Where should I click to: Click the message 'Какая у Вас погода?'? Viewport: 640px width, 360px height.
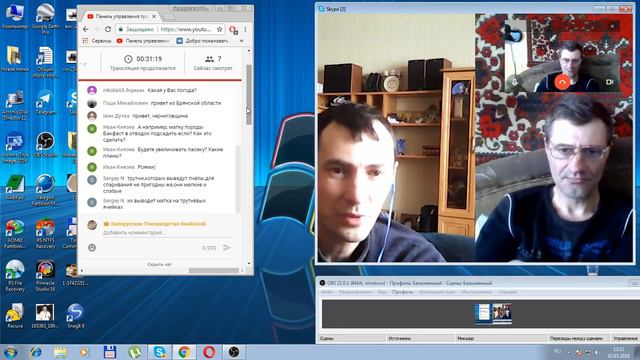171,90
